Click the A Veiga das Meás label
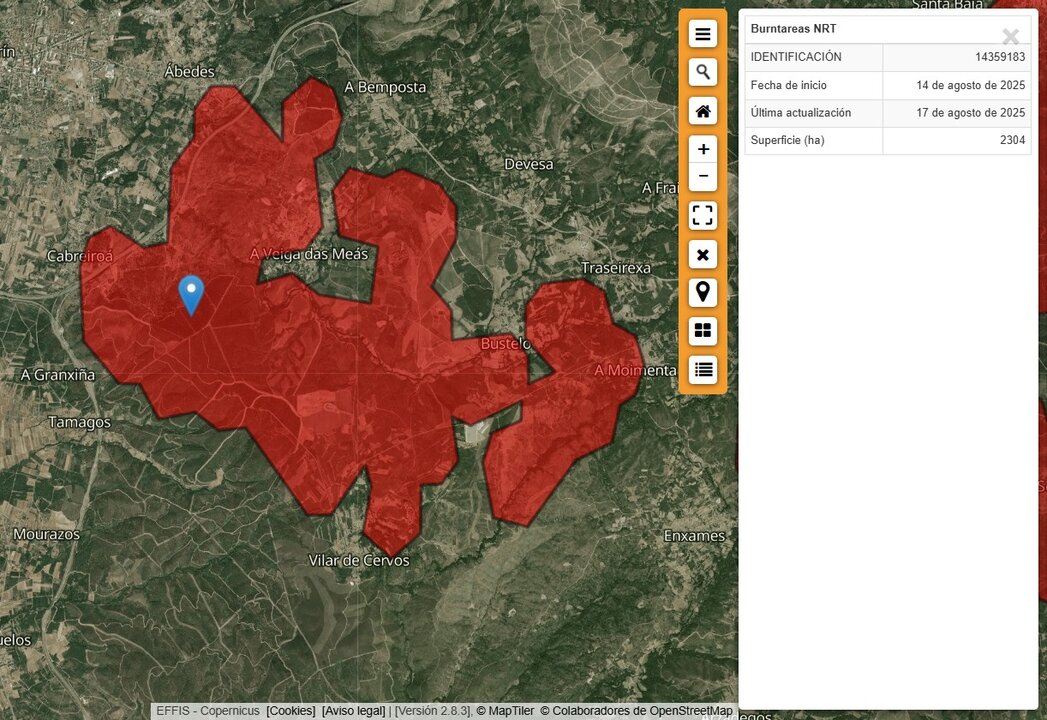 (x=308, y=254)
